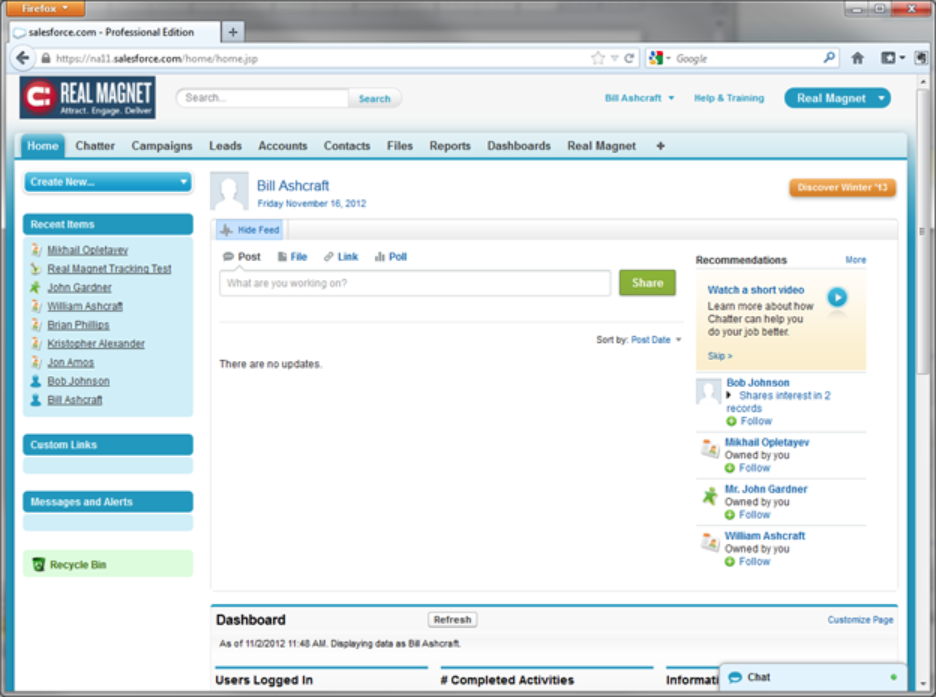Click the Salesforce search input field
Viewport: 936px width, 697px height.
pyautogui.click(x=263, y=98)
